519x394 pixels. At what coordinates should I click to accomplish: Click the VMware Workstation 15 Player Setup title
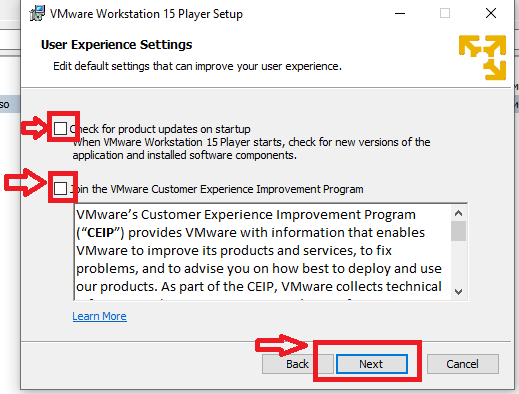click(146, 14)
